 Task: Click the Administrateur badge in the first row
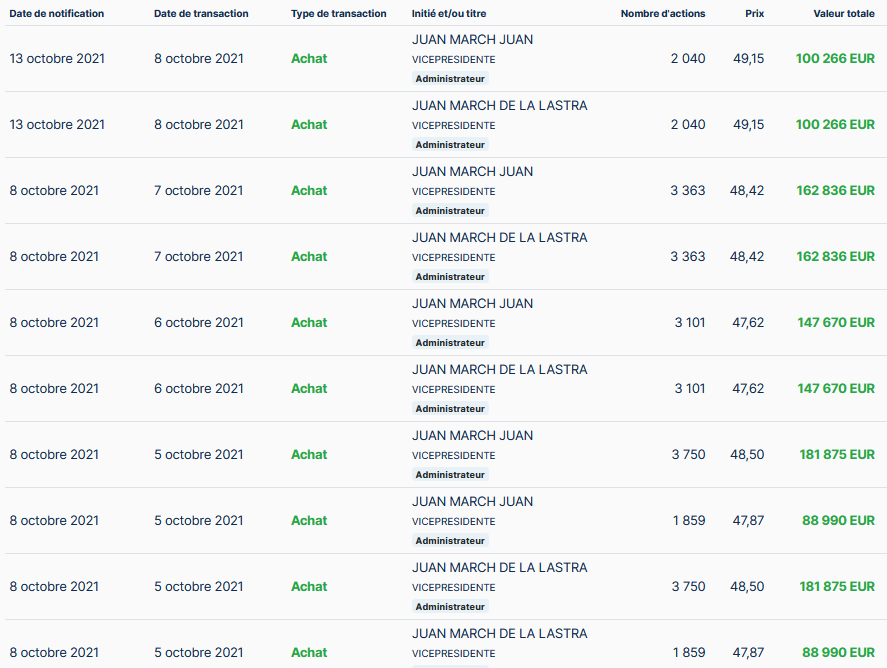(450, 78)
